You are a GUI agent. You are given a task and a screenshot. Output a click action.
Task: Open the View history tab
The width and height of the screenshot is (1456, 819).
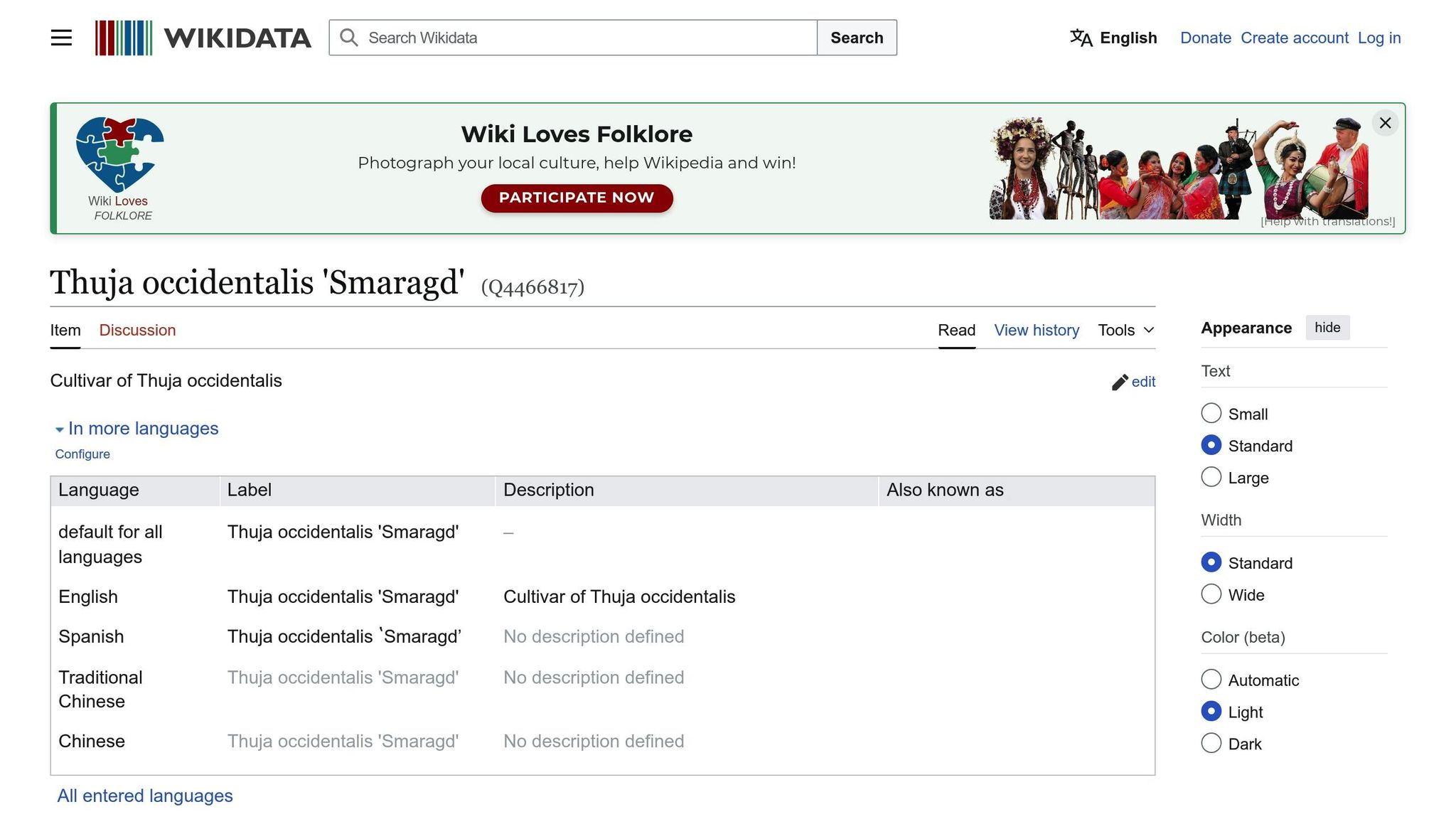tap(1036, 330)
